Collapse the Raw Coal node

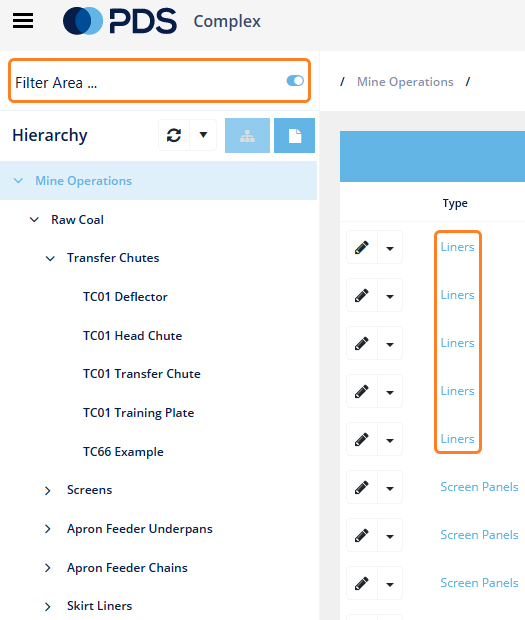[x=34, y=219]
